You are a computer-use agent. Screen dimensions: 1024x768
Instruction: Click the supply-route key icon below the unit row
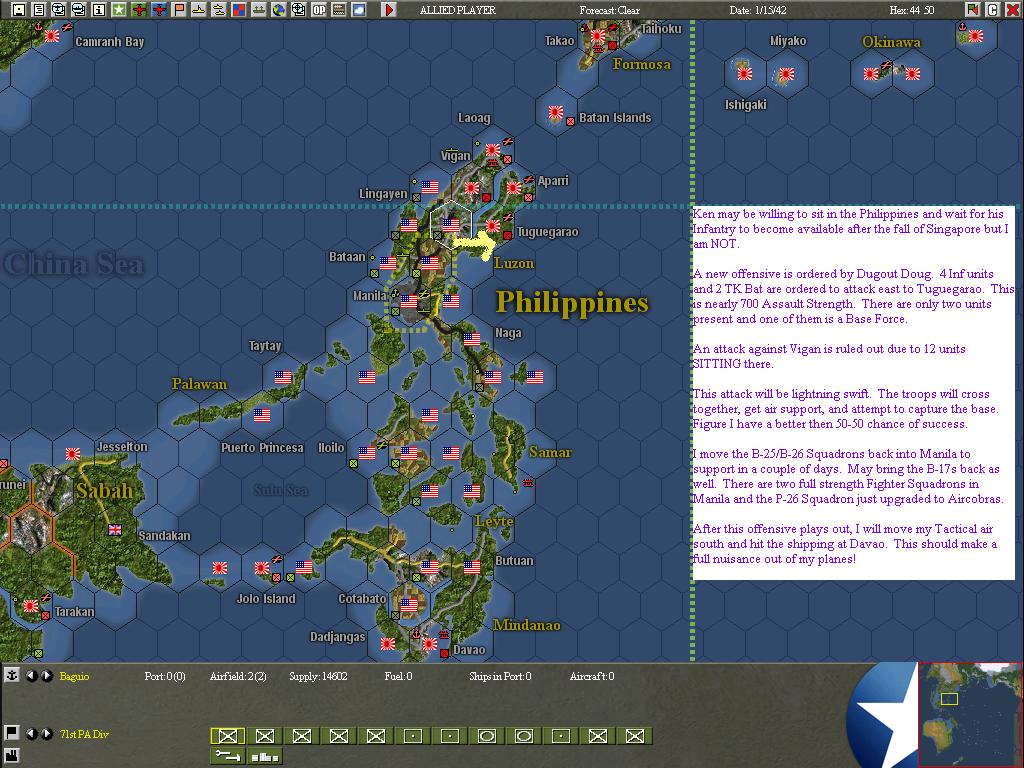[x=227, y=756]
